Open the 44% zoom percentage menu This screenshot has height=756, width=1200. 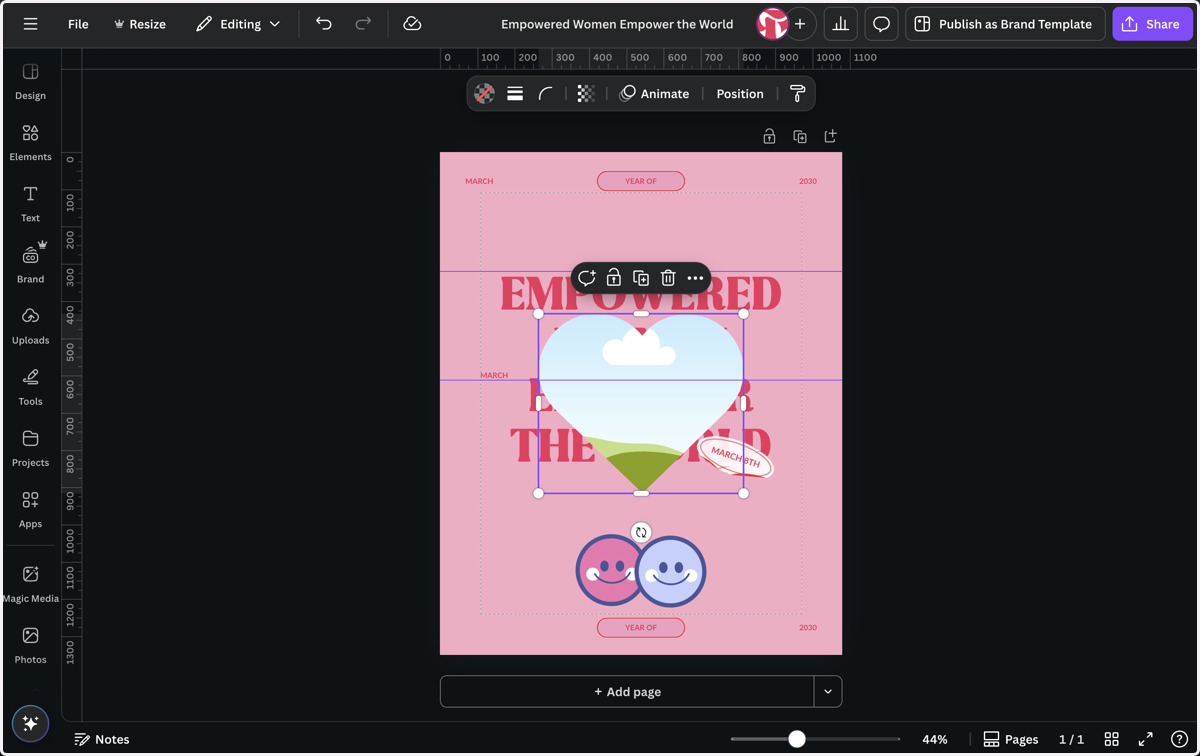point(935,739)
